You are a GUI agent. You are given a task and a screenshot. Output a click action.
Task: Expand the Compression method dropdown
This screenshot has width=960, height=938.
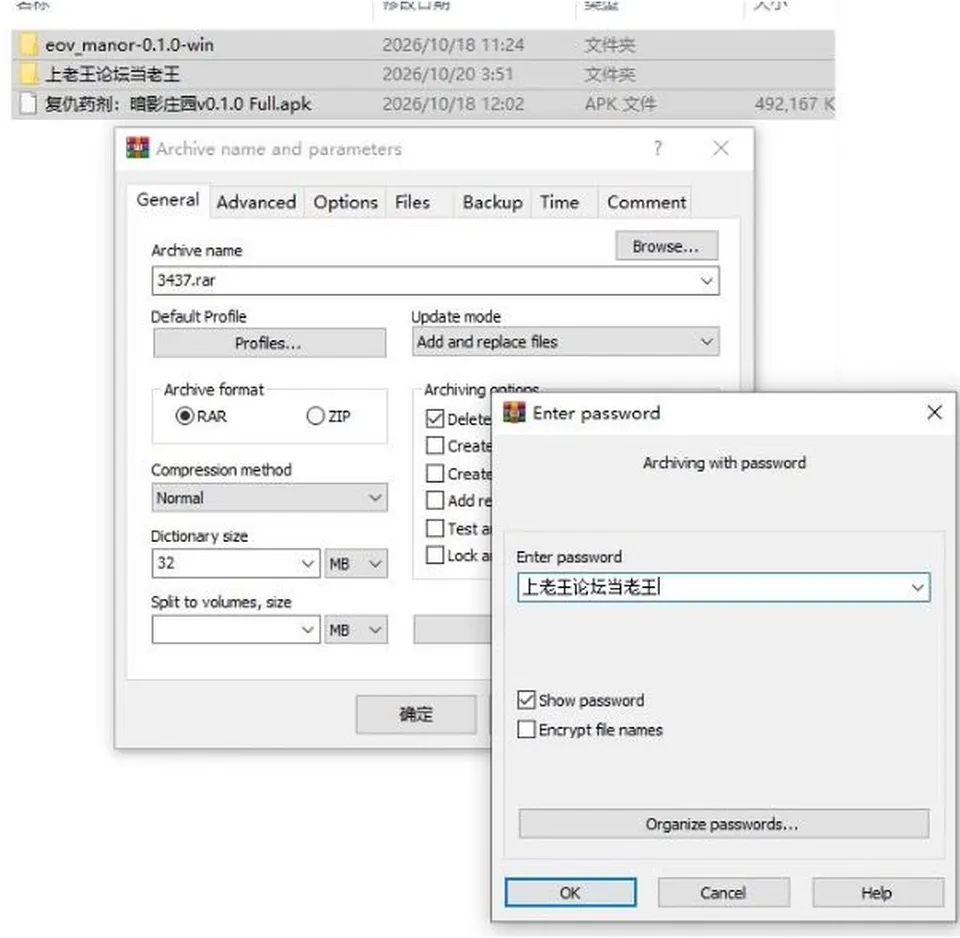coord(269,497)
